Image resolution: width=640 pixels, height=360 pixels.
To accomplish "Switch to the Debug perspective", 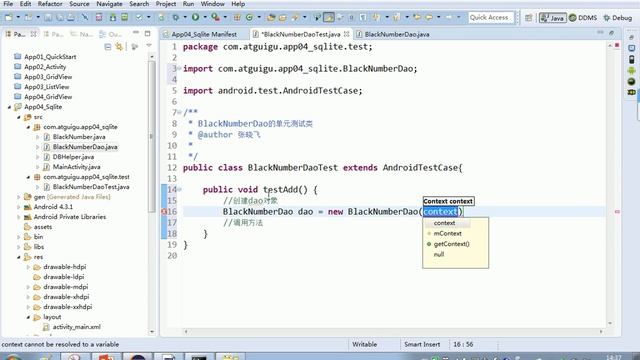I will point(618,18).
